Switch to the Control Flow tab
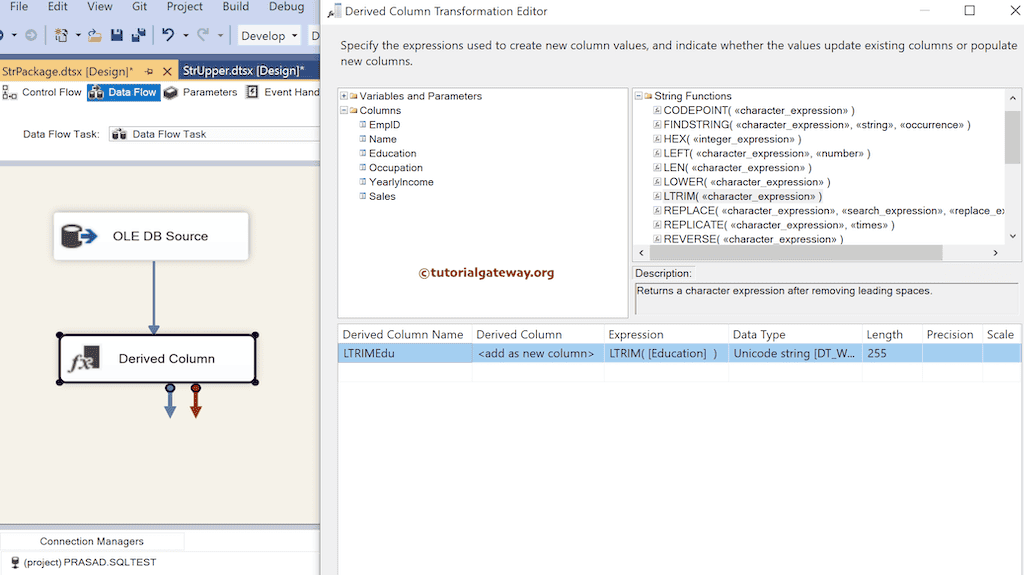Screen dimensions: 1024x575 point(42,93)
